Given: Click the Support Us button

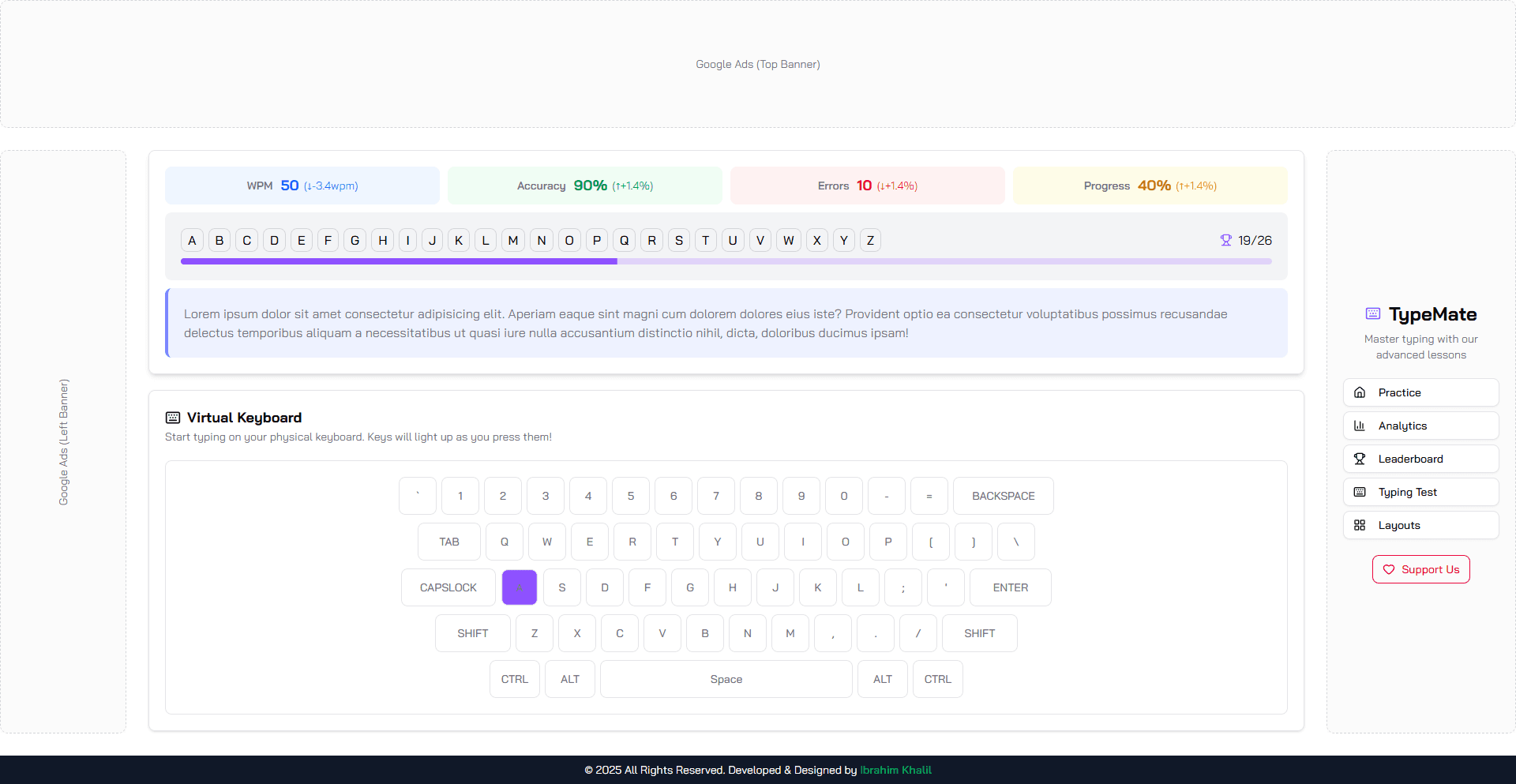Looking at the screenshot, I should [x=1420, y=569].
